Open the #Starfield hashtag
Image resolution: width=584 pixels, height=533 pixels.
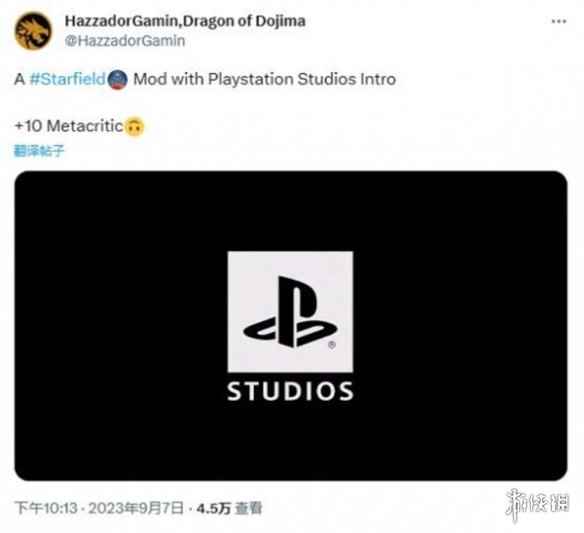point(67,79)
